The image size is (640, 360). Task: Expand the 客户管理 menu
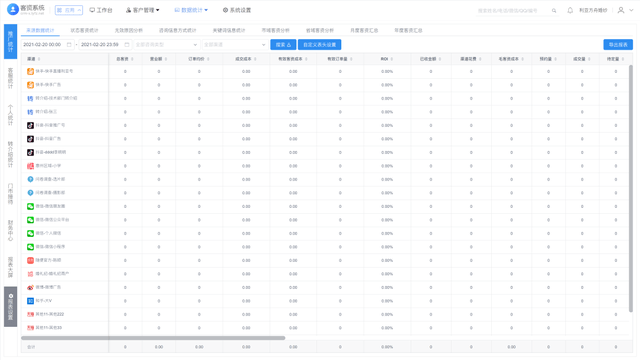(142, 10)
